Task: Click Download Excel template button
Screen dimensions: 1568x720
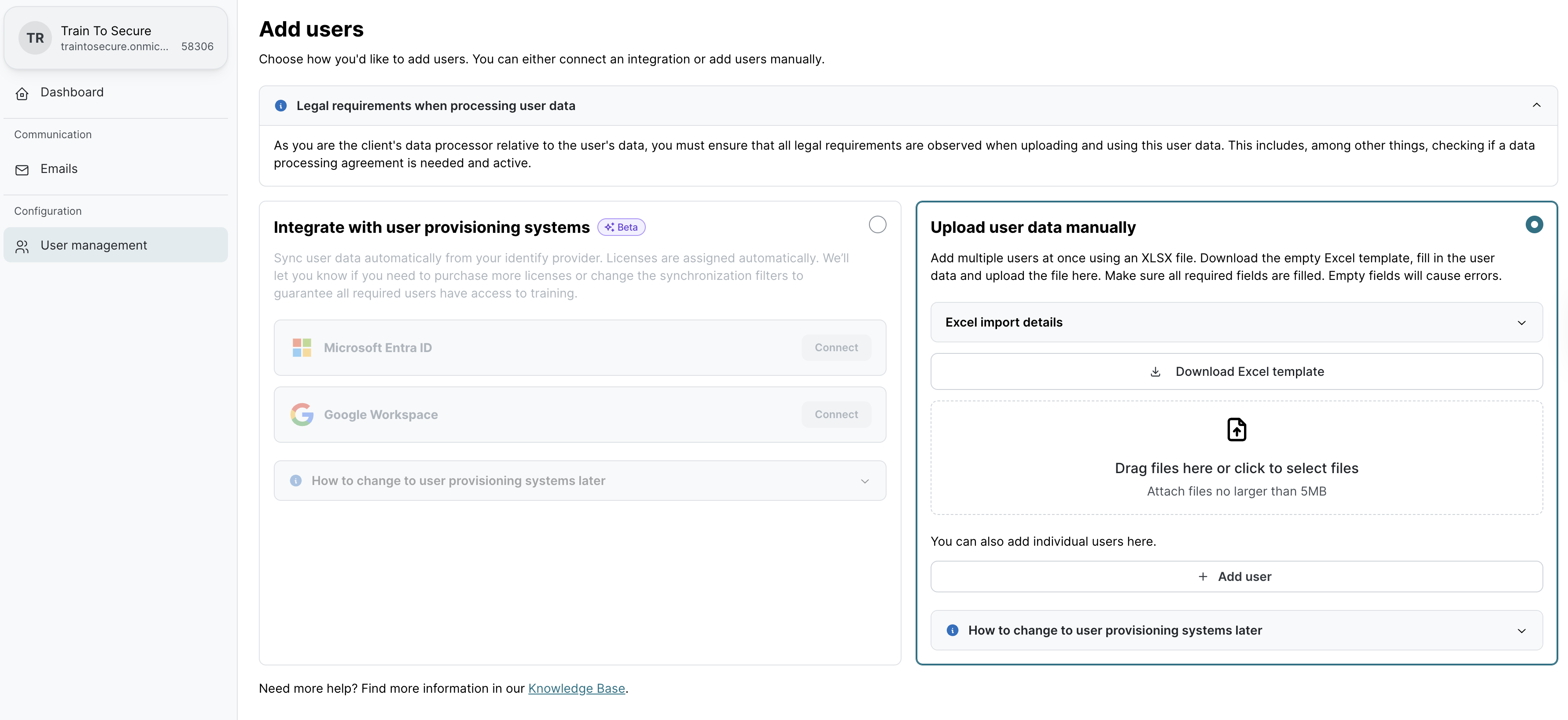Action: 1236,372
